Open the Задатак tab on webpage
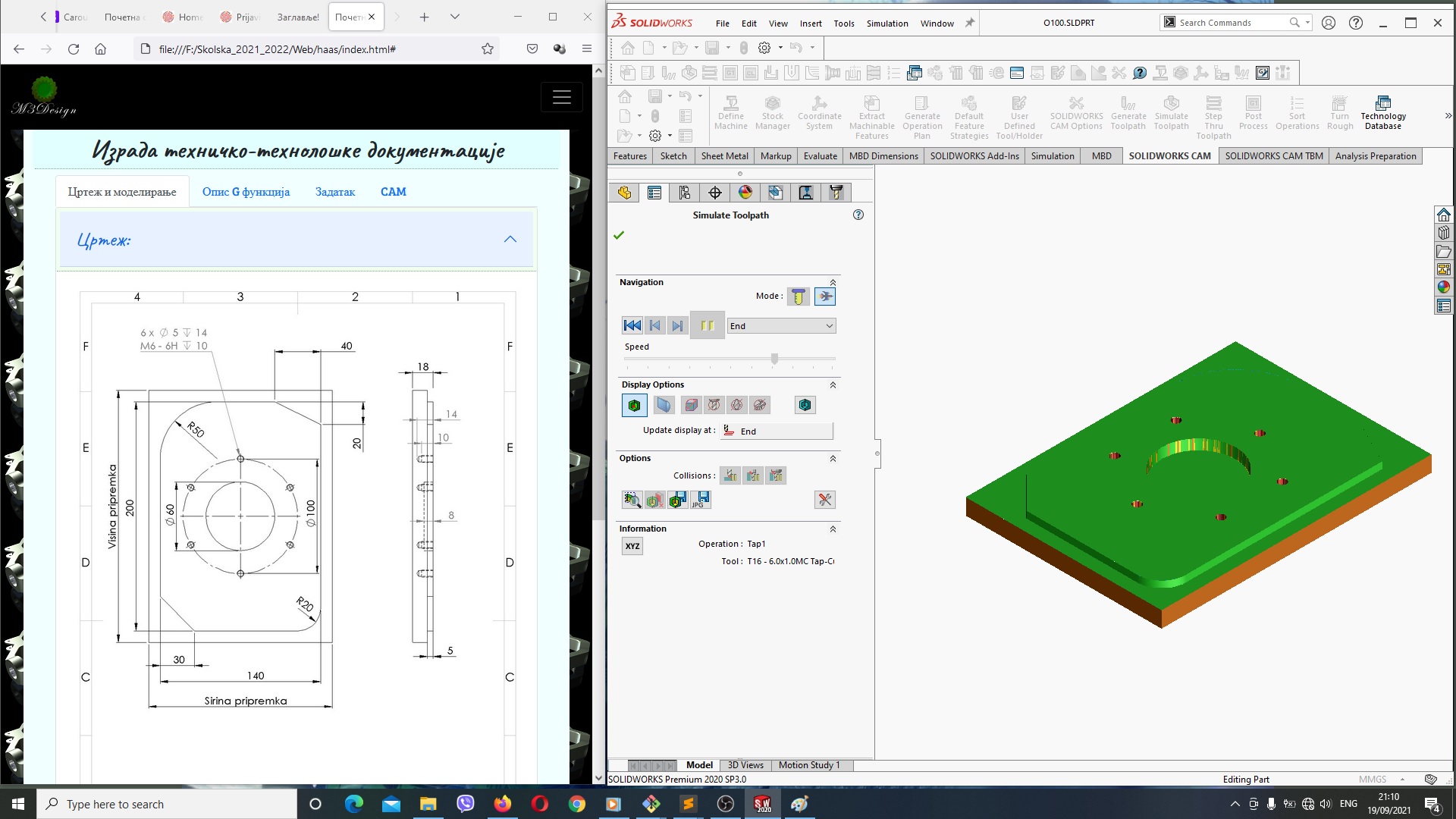The height and width of the screenshot is (819, 1456). [335, 192]
